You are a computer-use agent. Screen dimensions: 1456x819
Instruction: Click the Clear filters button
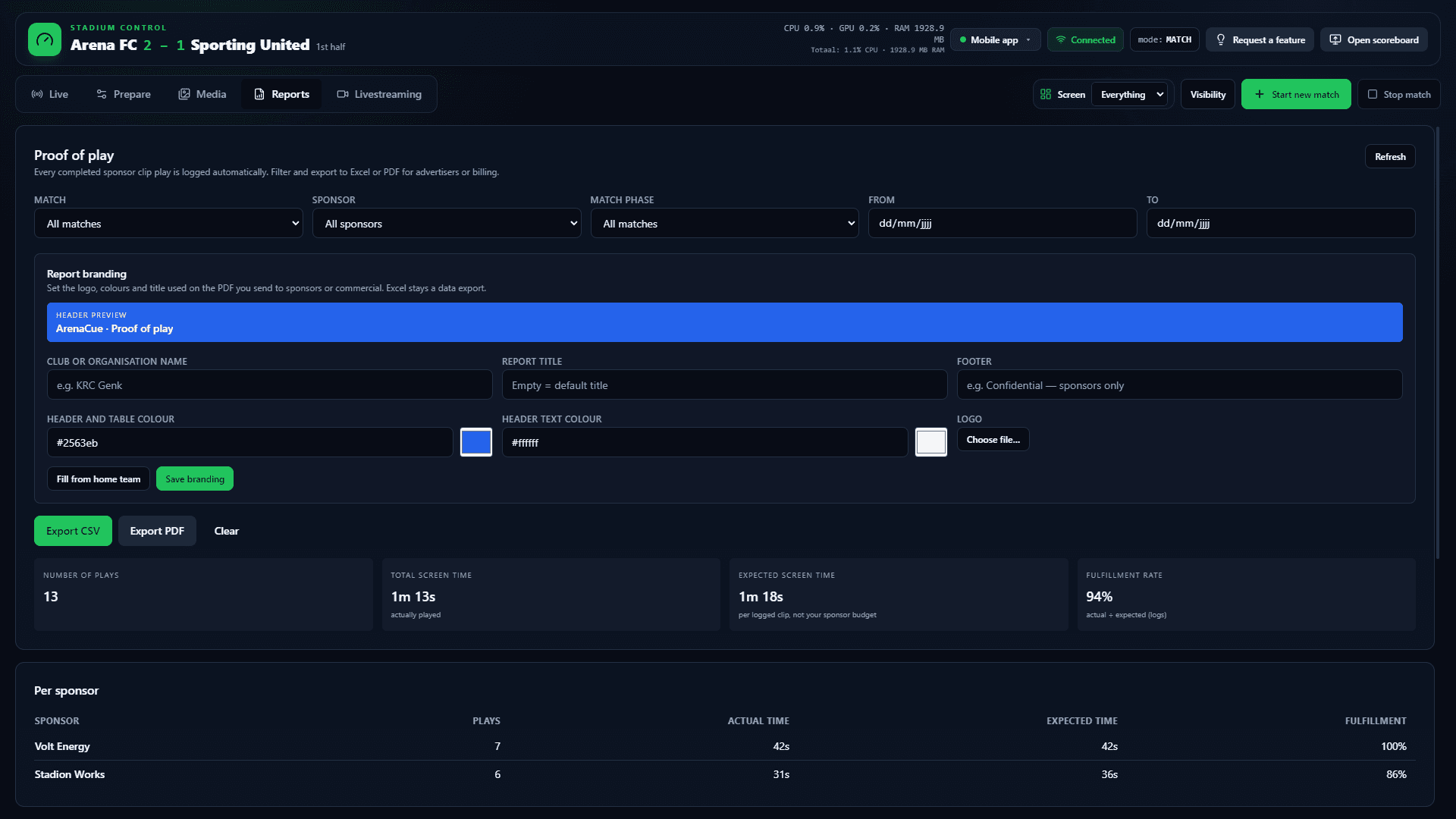pyautogui.click(x=226, y=531)
